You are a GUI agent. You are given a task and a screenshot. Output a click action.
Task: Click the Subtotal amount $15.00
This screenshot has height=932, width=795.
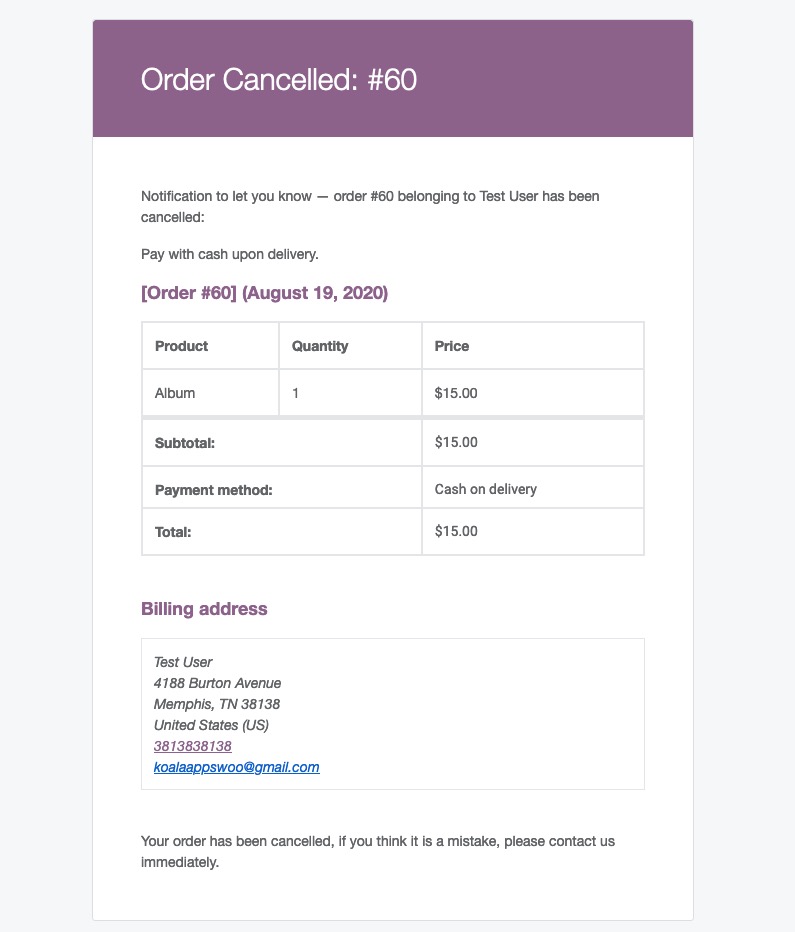click(x=456, y=442)
